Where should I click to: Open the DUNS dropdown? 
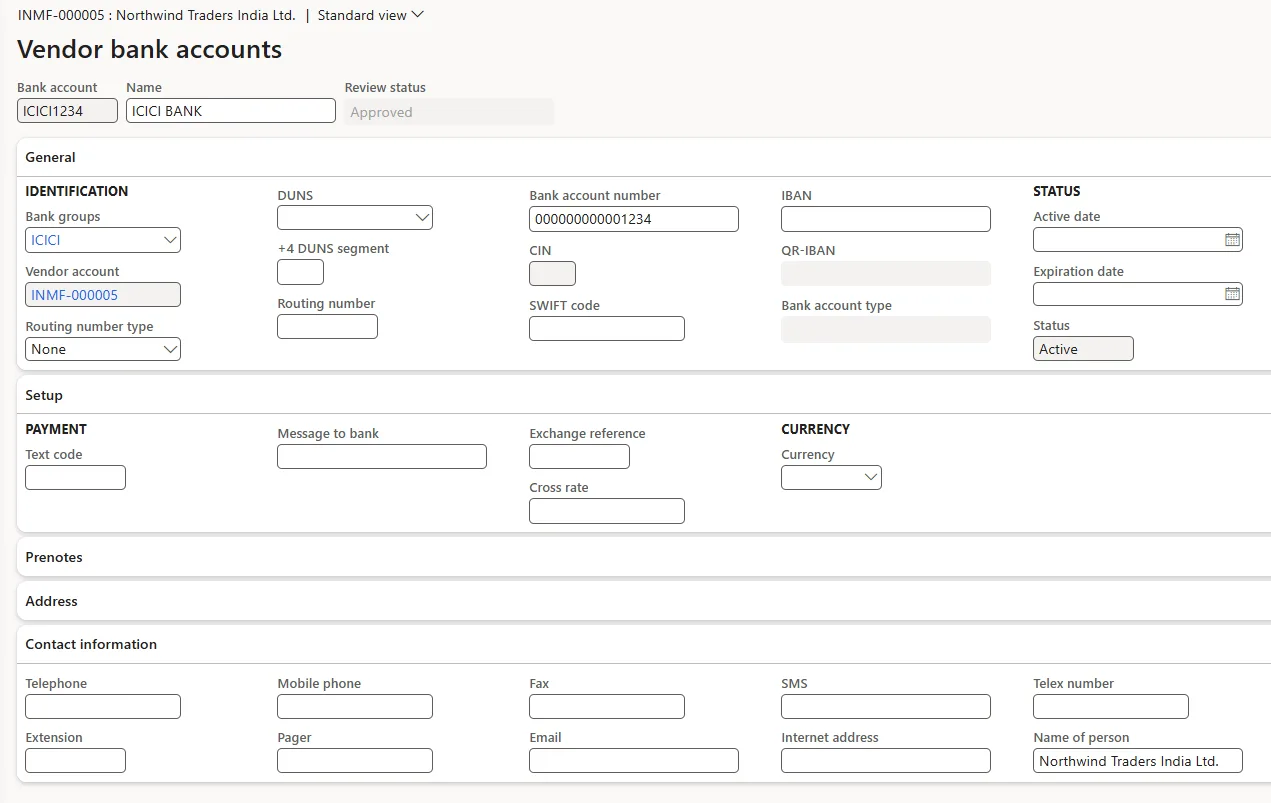(x=422, y=217)
